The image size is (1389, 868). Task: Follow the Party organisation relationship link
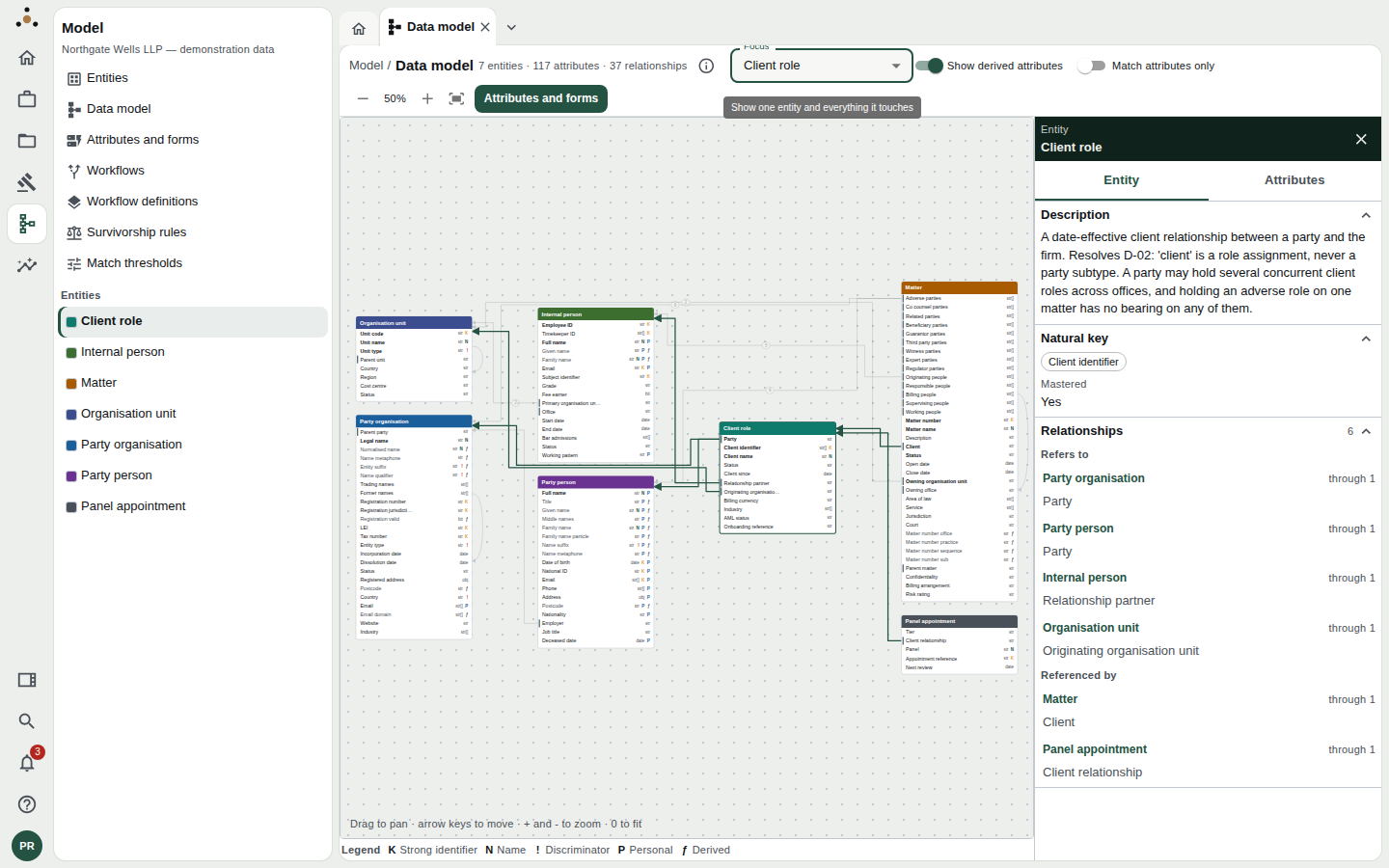coord(1094,478)
